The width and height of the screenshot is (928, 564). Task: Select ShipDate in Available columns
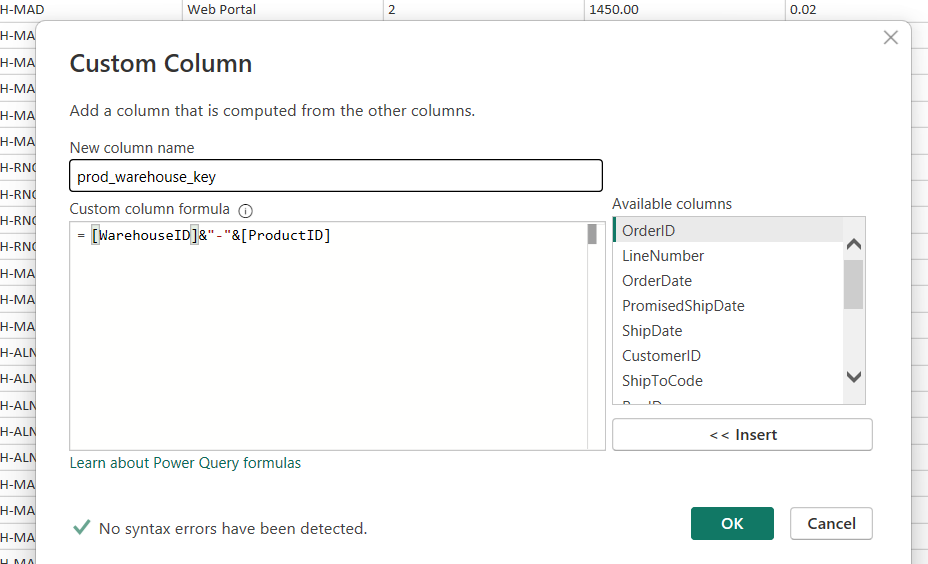pos(728,331)
